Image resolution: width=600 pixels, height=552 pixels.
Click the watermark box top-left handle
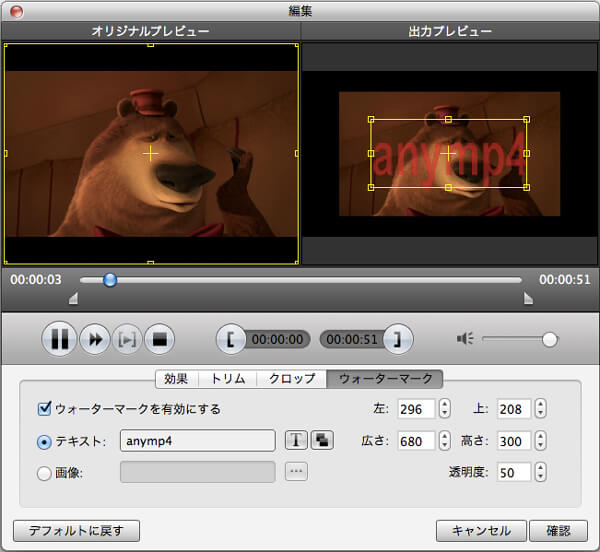pos(371,120)
